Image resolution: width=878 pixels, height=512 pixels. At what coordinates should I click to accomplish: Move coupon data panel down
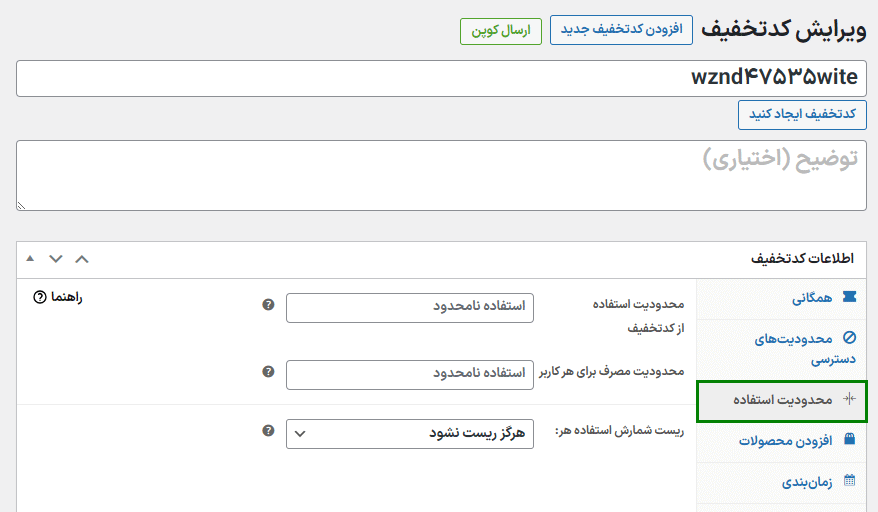pyautogui.click(x=56, y=259)
